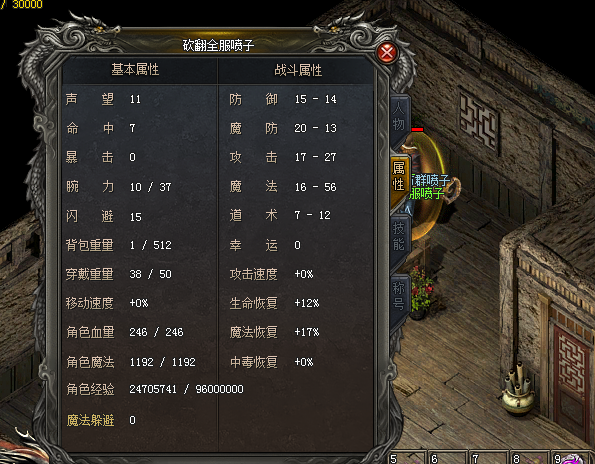The height and width of the screenshot is (464, 595).
Task: Click the 基本属性 column header
Action: click(135, 70)
